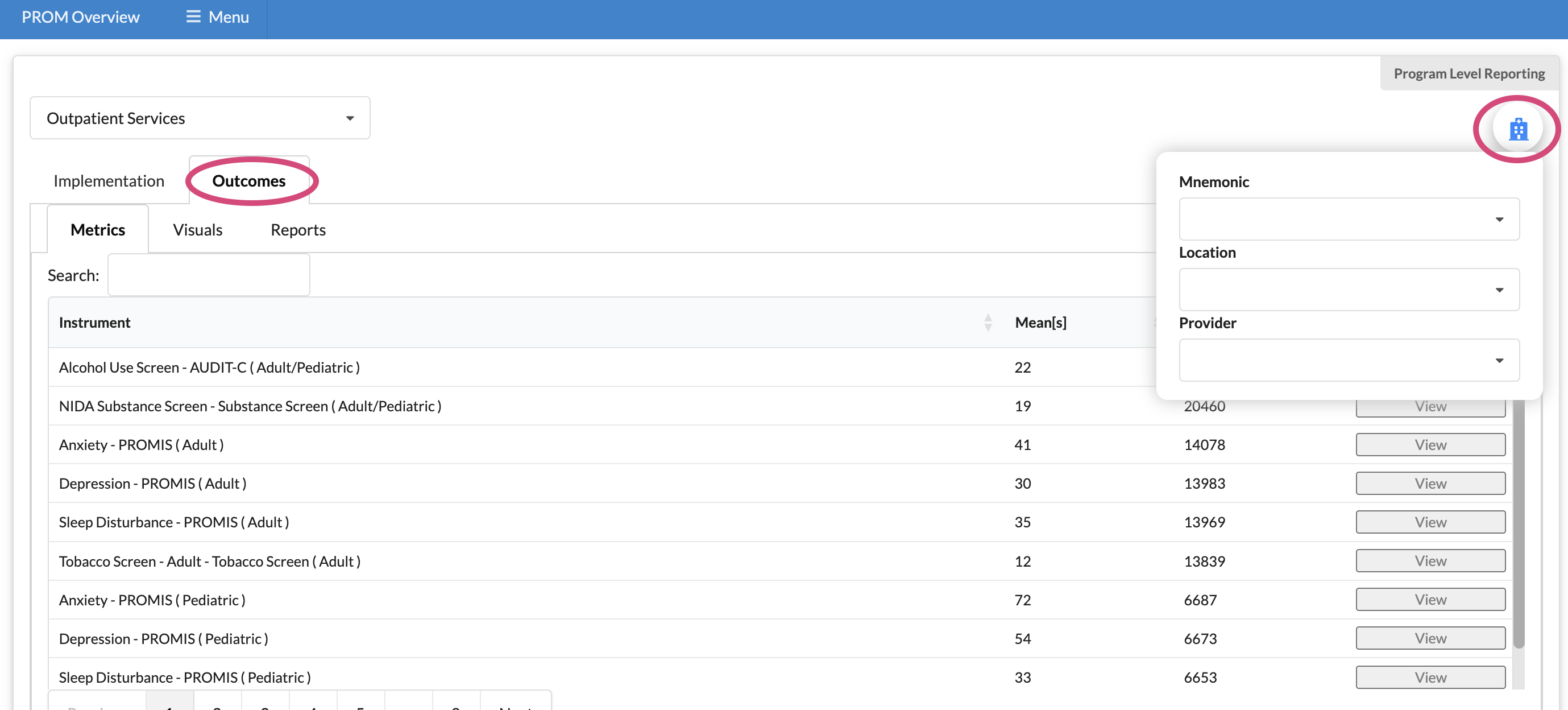Click the count value 6673

[1200, 639]
